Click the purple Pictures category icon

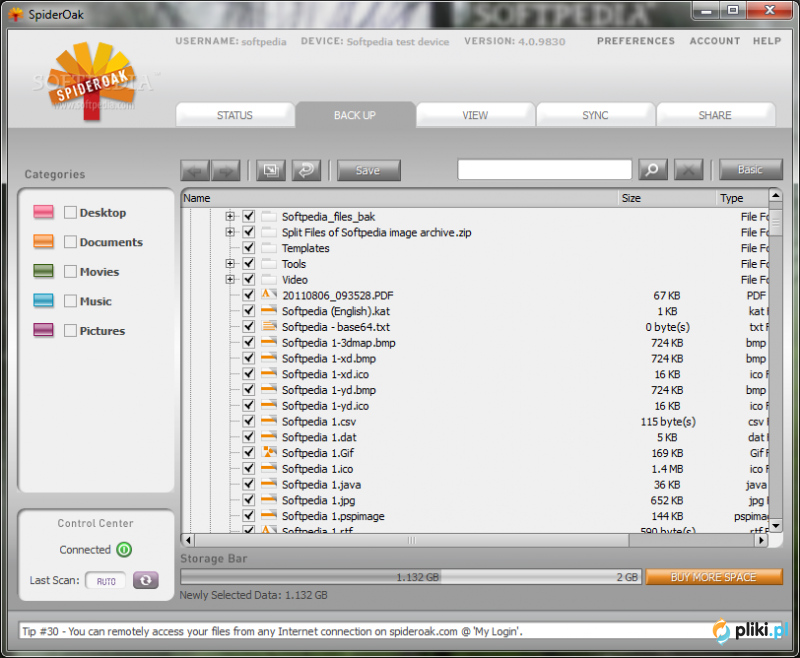[x=43, y=330]
